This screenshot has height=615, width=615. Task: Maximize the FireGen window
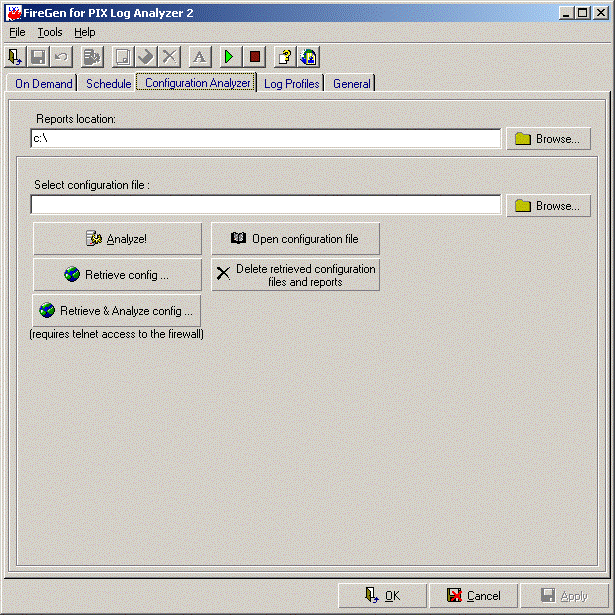pyautogui.click(x=582, y=13)
